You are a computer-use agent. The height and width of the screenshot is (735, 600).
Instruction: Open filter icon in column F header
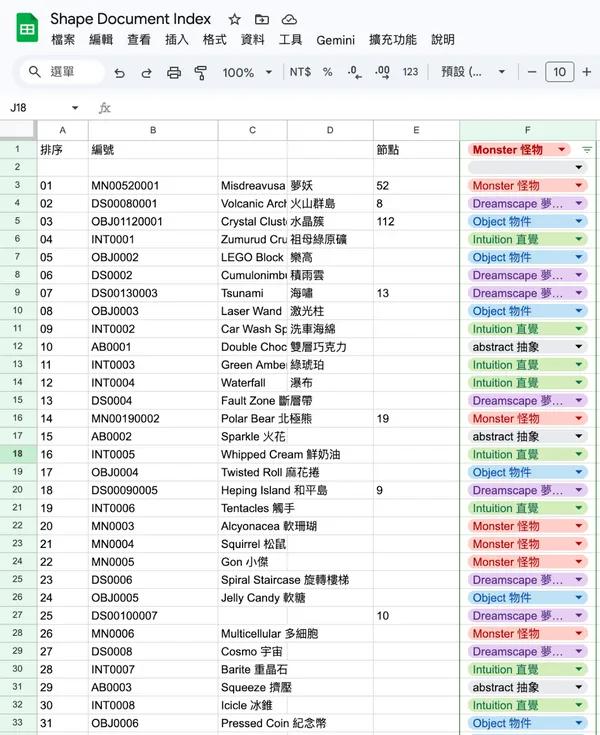[x=587, y=150]
